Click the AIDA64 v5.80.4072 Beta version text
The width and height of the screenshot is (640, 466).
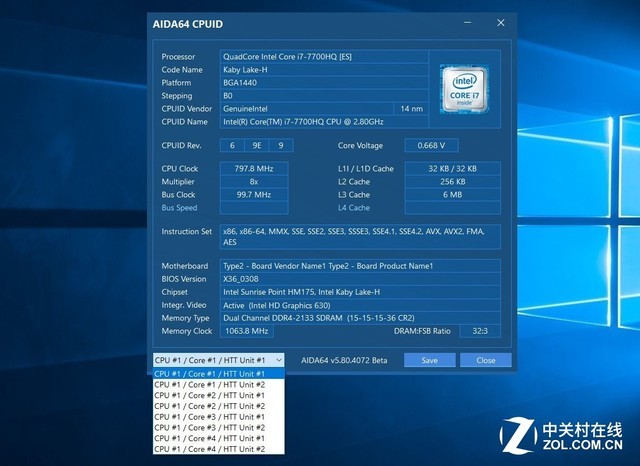(x=344, y=360)
